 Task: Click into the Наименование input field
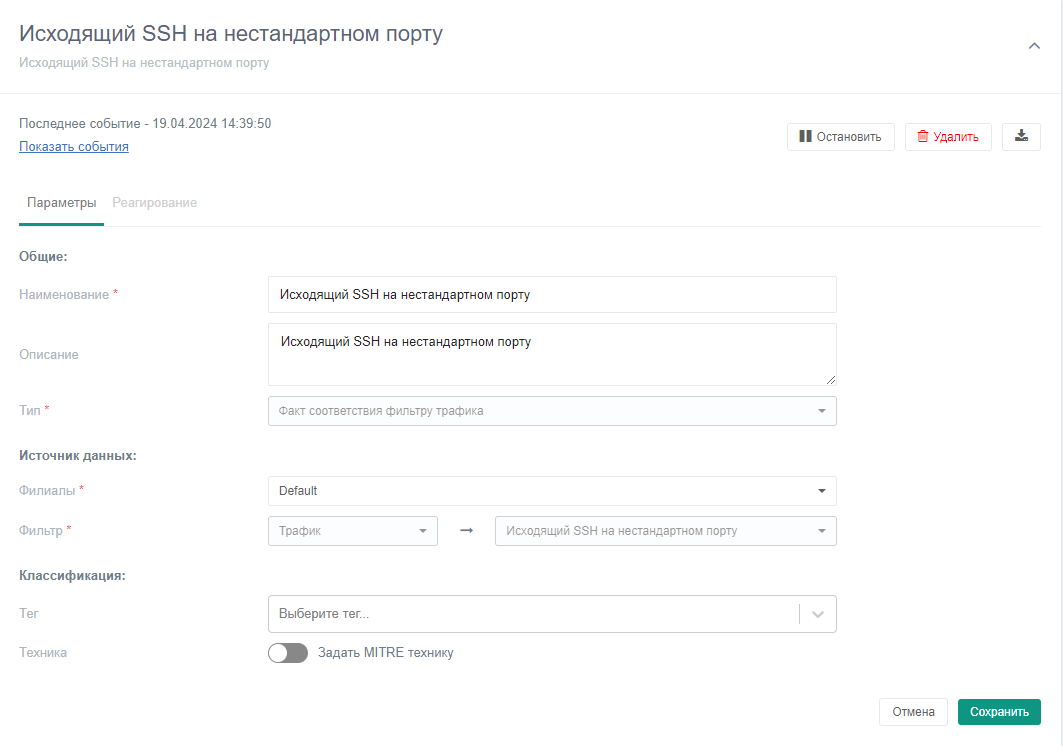[552, 295]
